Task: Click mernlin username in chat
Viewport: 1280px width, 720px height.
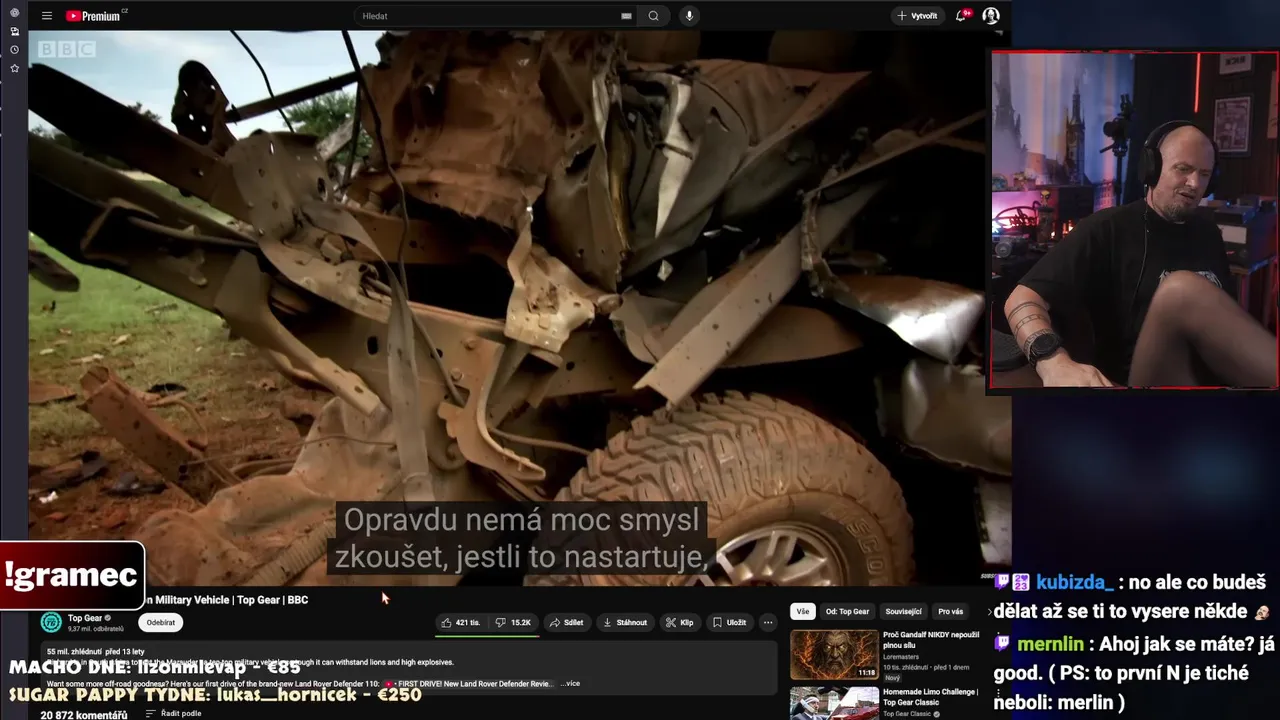Action: tap(1051, 645)
